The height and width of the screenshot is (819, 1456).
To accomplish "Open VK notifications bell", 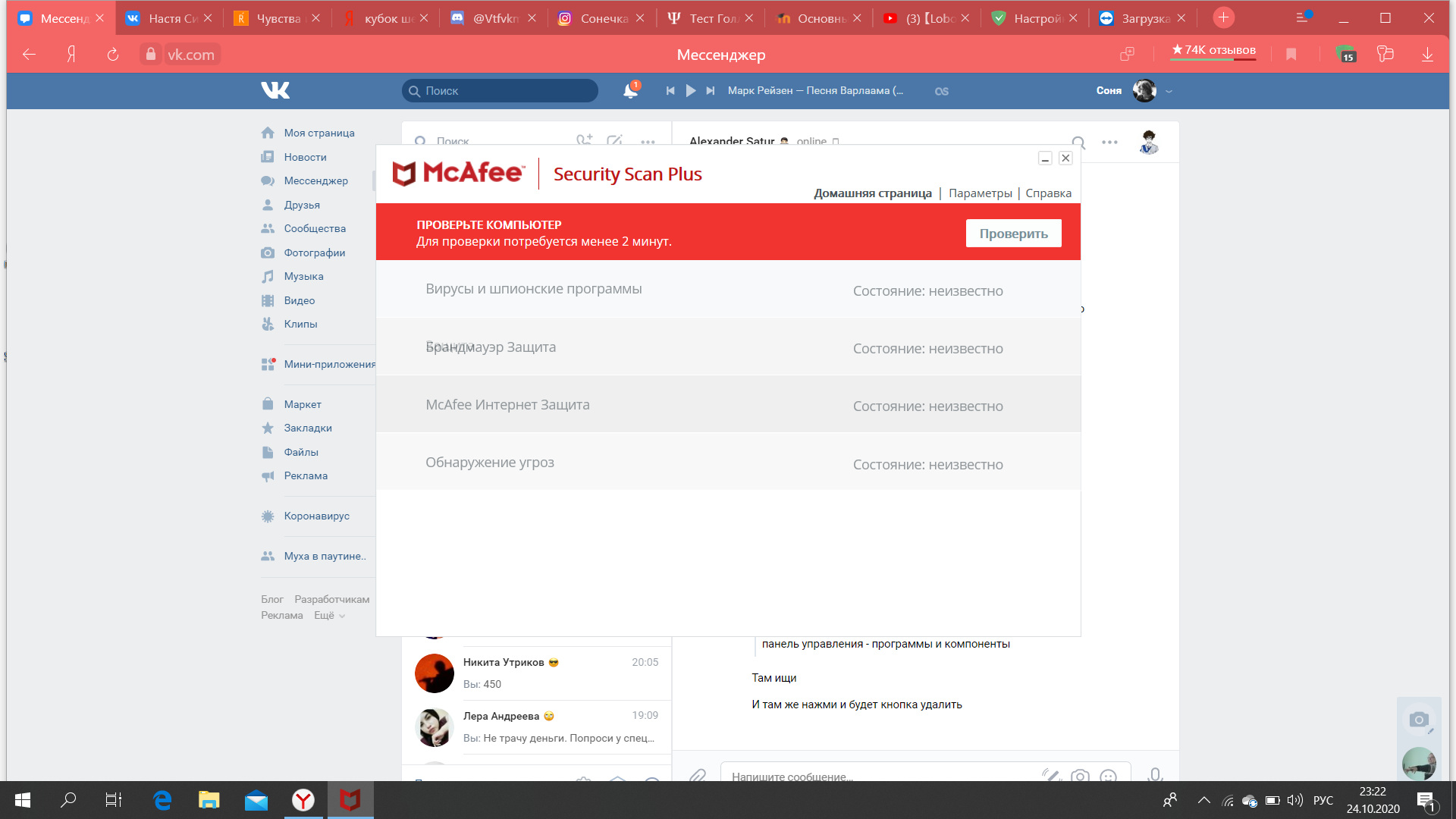I will 630,90.
